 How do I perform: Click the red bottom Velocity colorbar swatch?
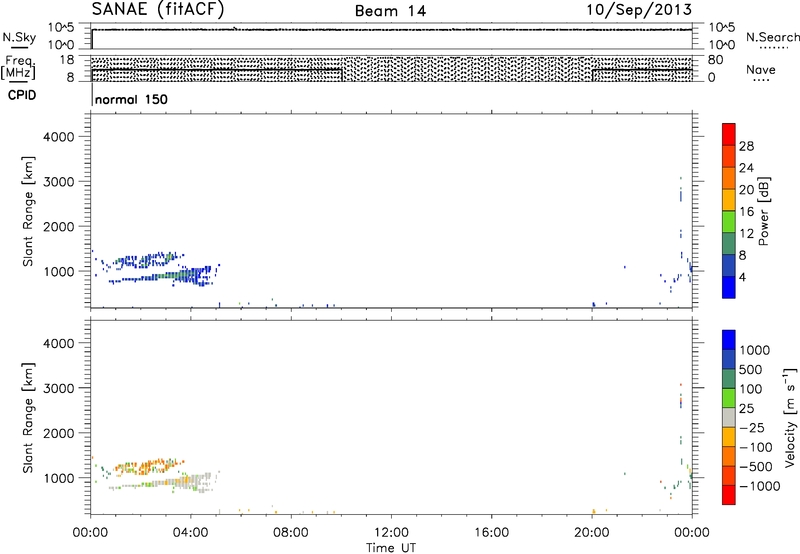pos(729,495)
